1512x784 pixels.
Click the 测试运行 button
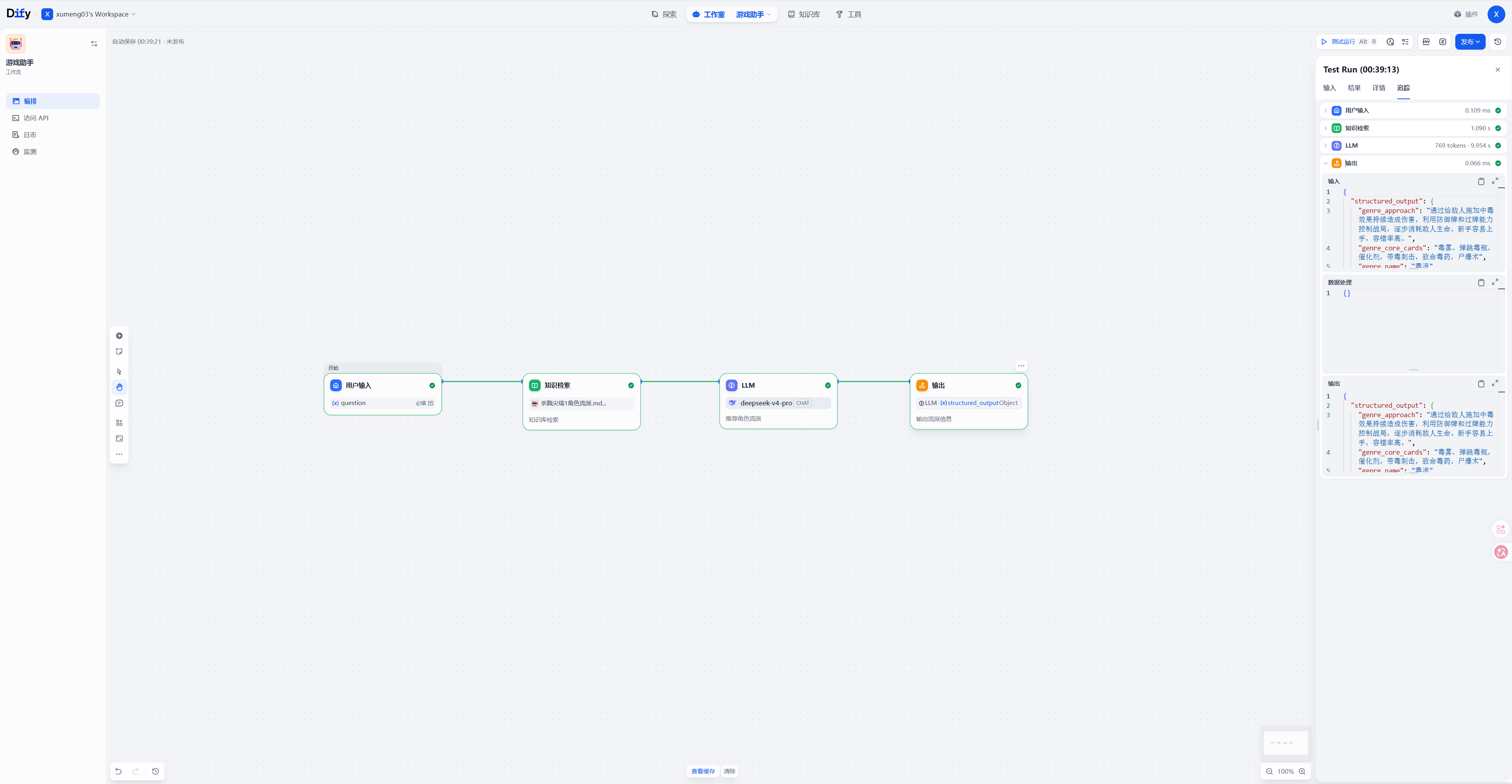point(1348,42)
